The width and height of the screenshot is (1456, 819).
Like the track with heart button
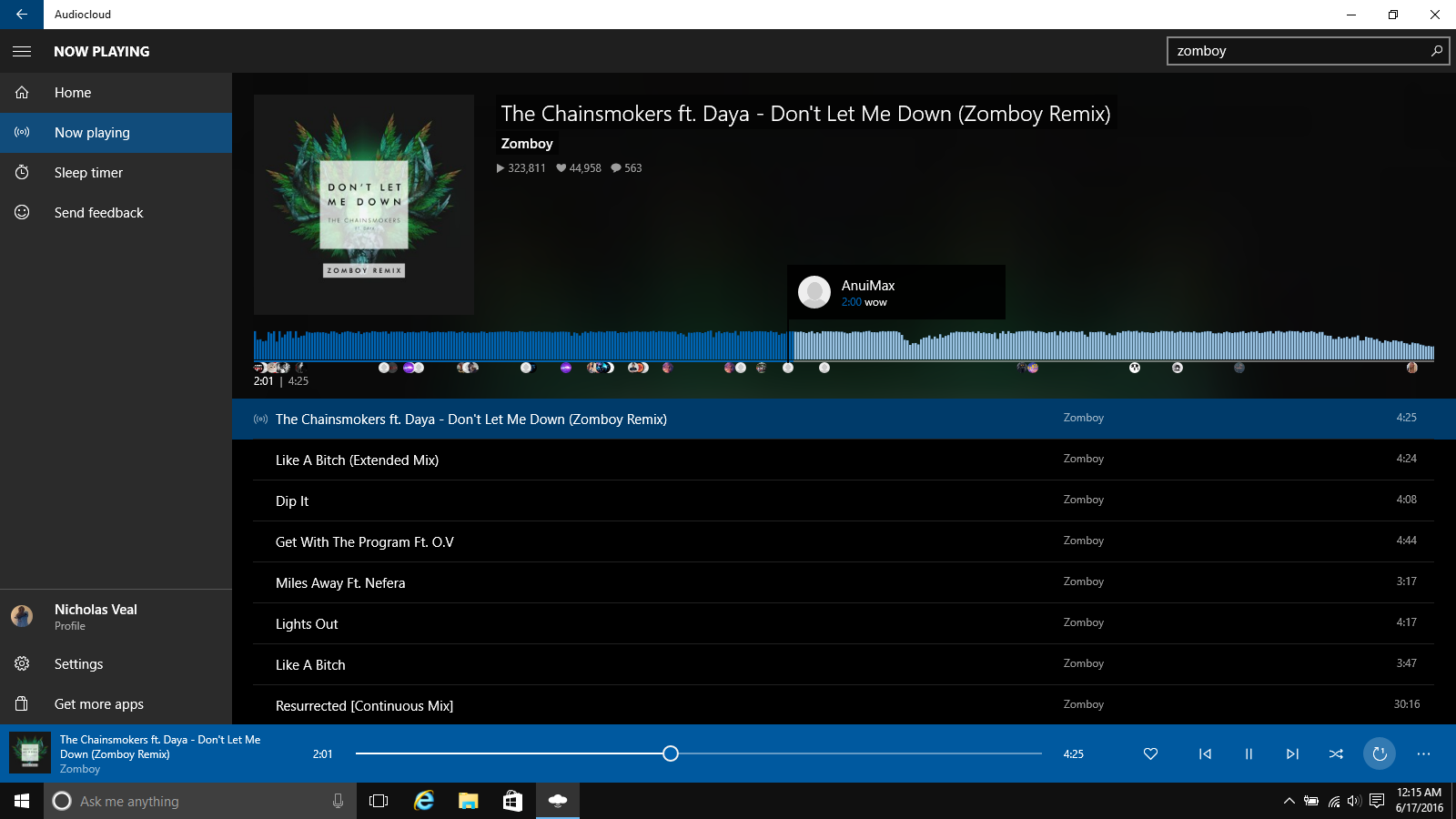click(x=1150, y=753)
